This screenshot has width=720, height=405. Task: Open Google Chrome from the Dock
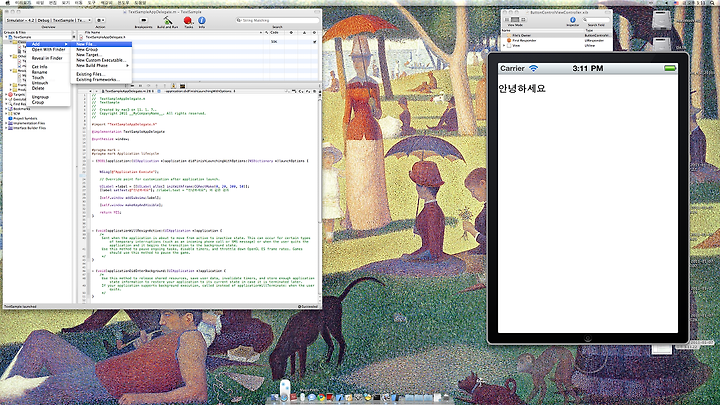pyautogui.click(x=321, y=398)
